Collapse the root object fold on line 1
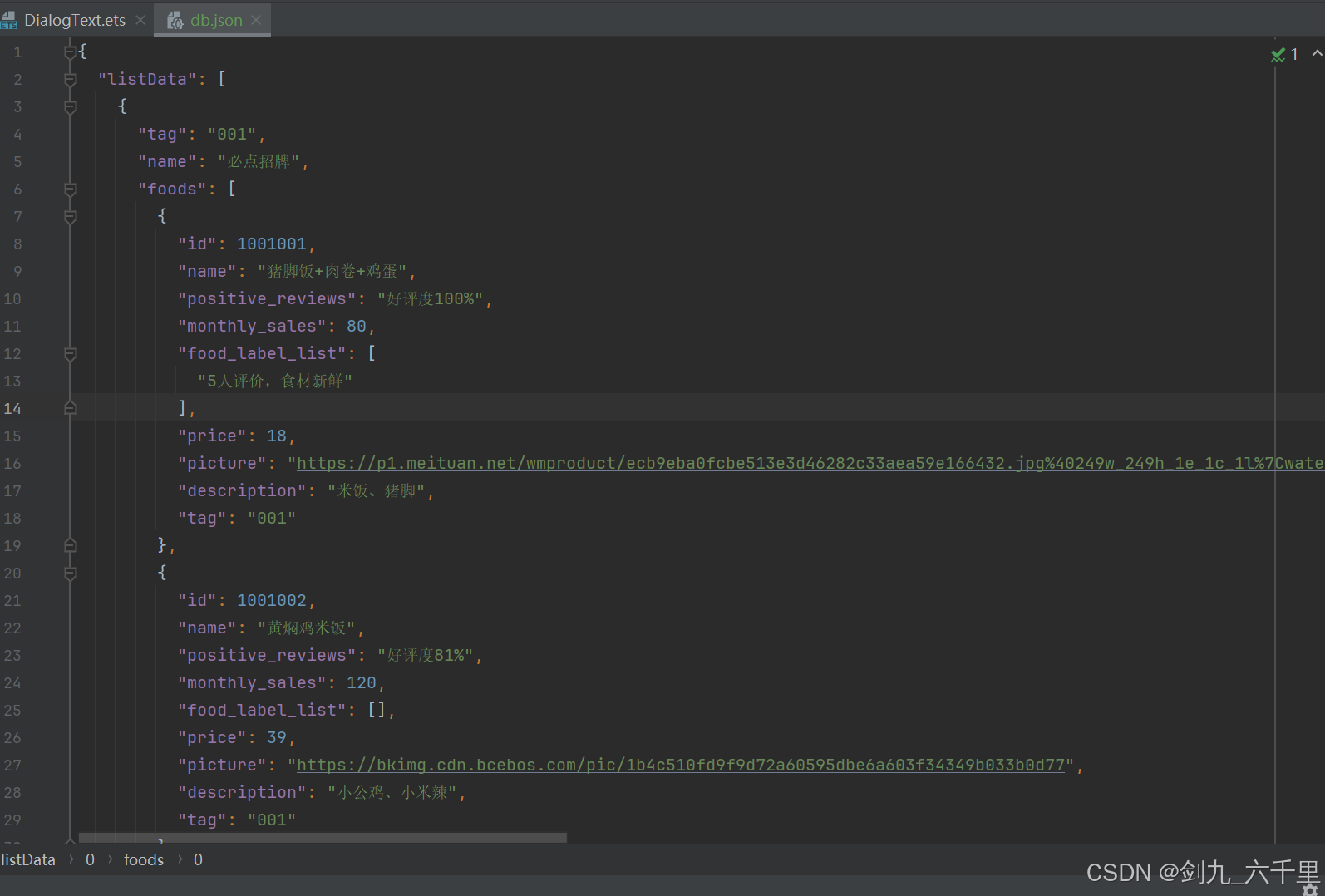Screen dimensions: 1325x896 pos(71,52)
